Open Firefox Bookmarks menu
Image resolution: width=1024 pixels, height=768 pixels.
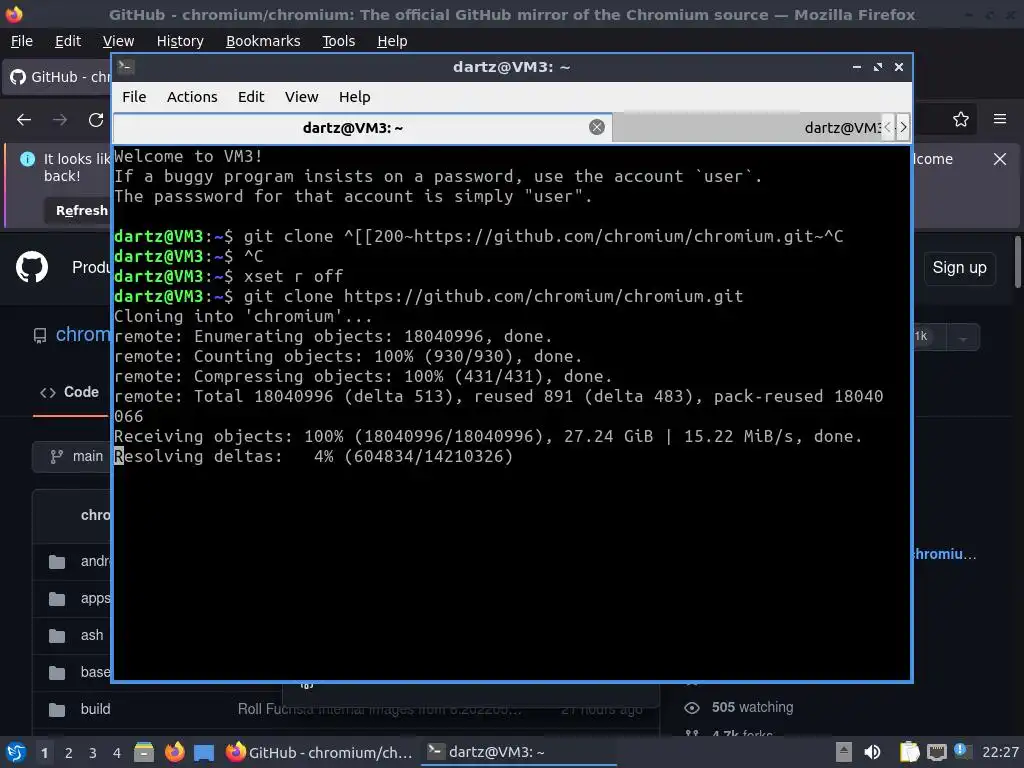pyautogui.click(x=263, y=41)
